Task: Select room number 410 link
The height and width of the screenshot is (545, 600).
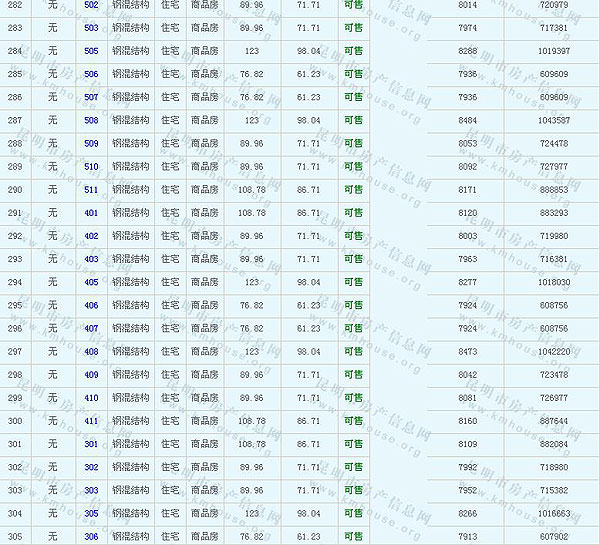Action: [91, 398]
